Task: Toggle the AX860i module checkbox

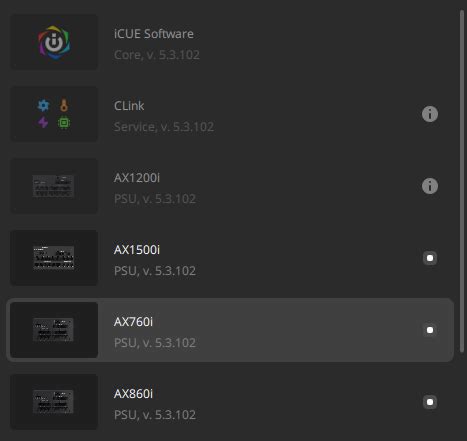Action: tap(430, 402)
